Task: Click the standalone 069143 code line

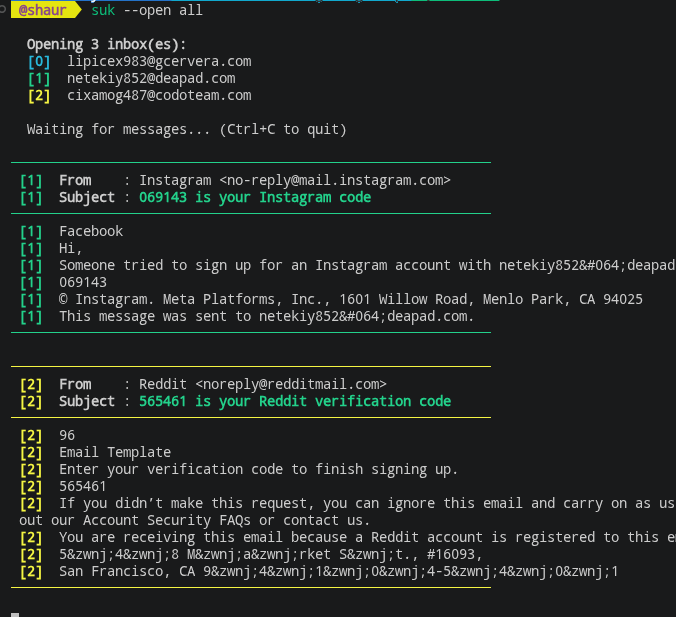Action: coord(83,282)
